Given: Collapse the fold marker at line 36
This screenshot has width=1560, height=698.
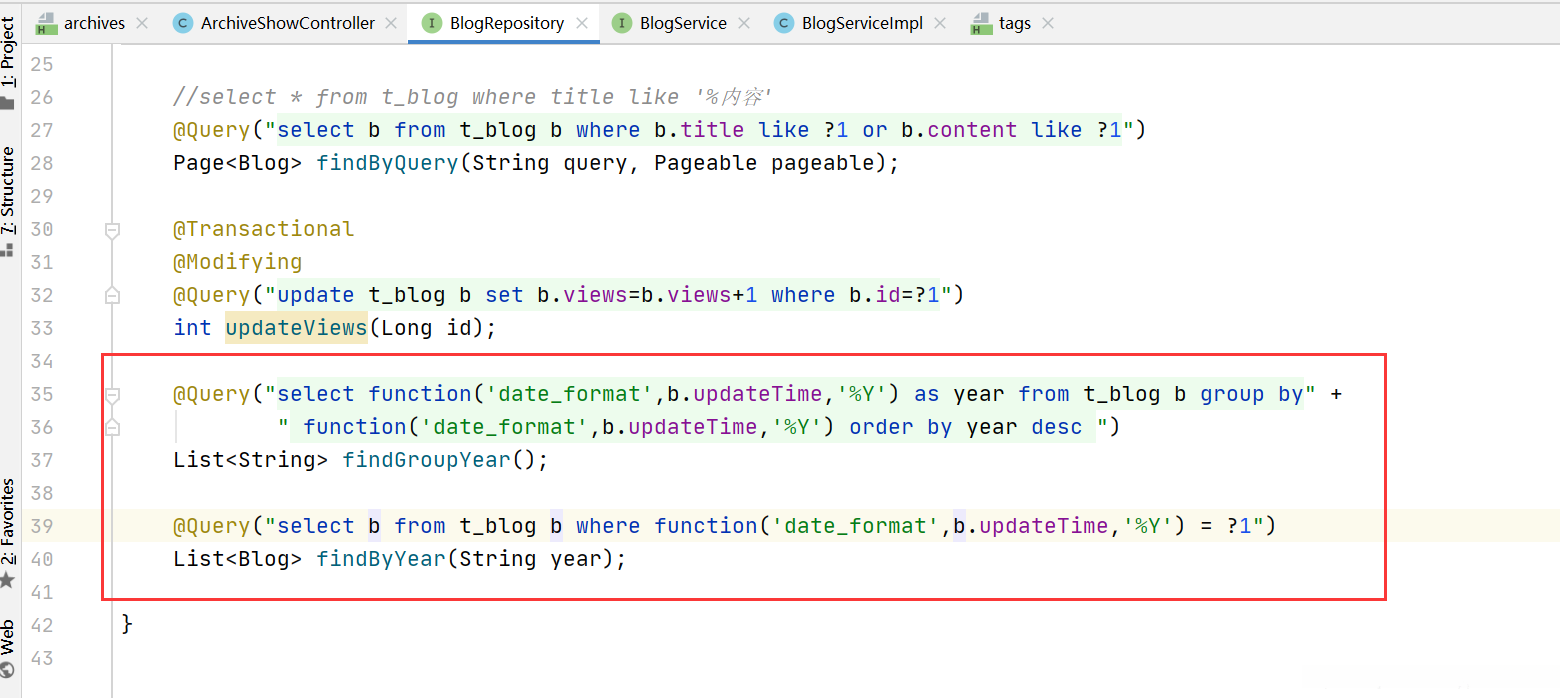Looking at the screenshot, I should click(x=112, y=426).
